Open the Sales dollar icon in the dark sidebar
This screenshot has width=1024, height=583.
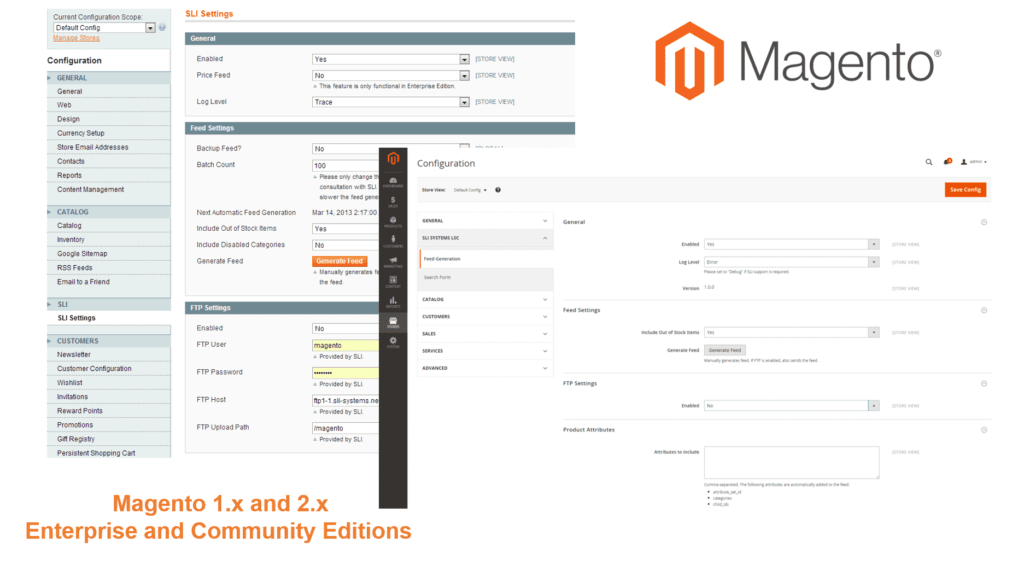tap(393, 202)
